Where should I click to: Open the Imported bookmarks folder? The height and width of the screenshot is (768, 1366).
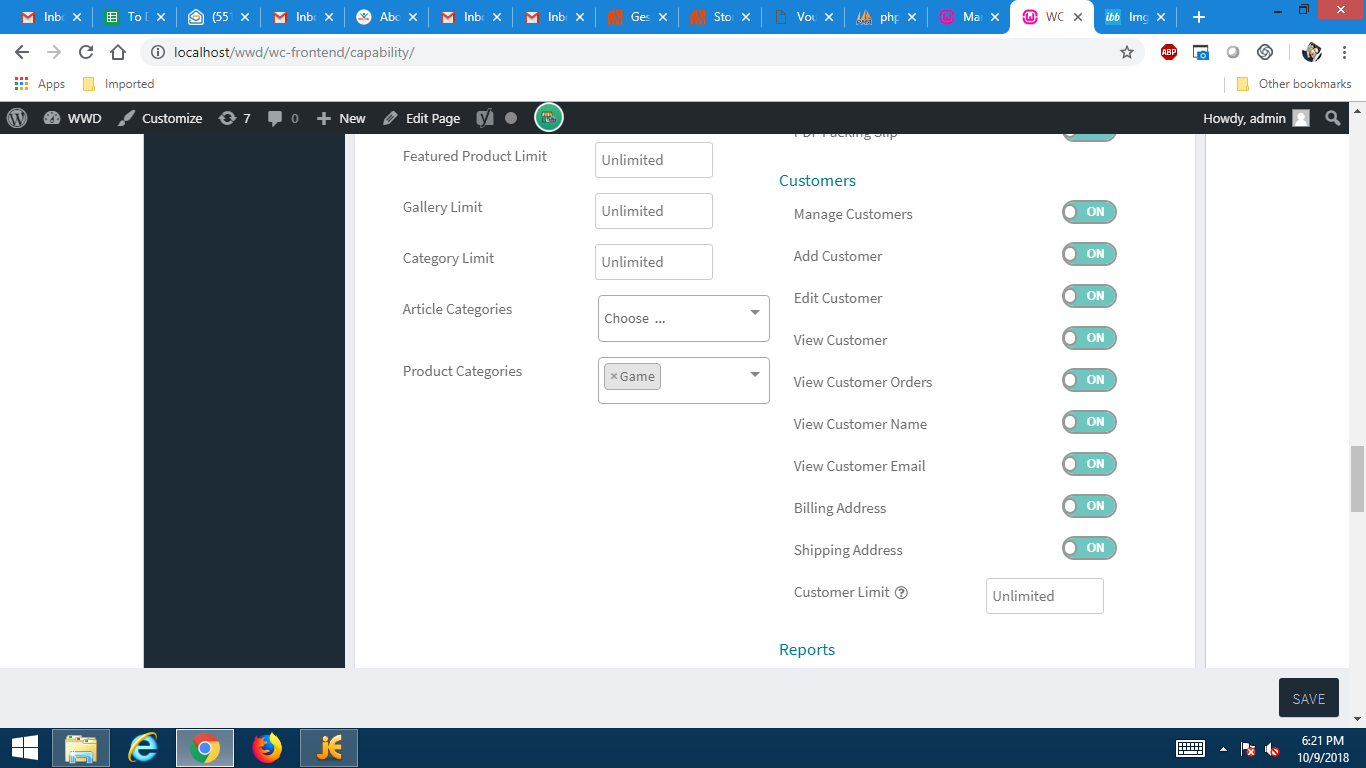coord(118,84)
